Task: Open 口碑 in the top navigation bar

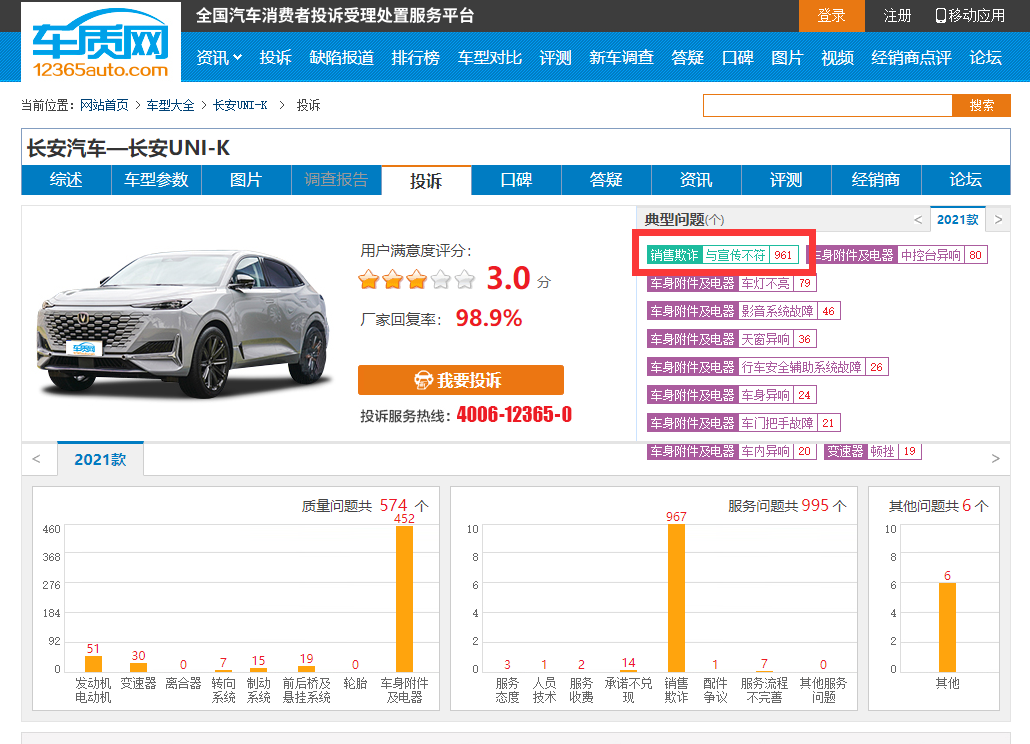Action: [x=738, y=58]
